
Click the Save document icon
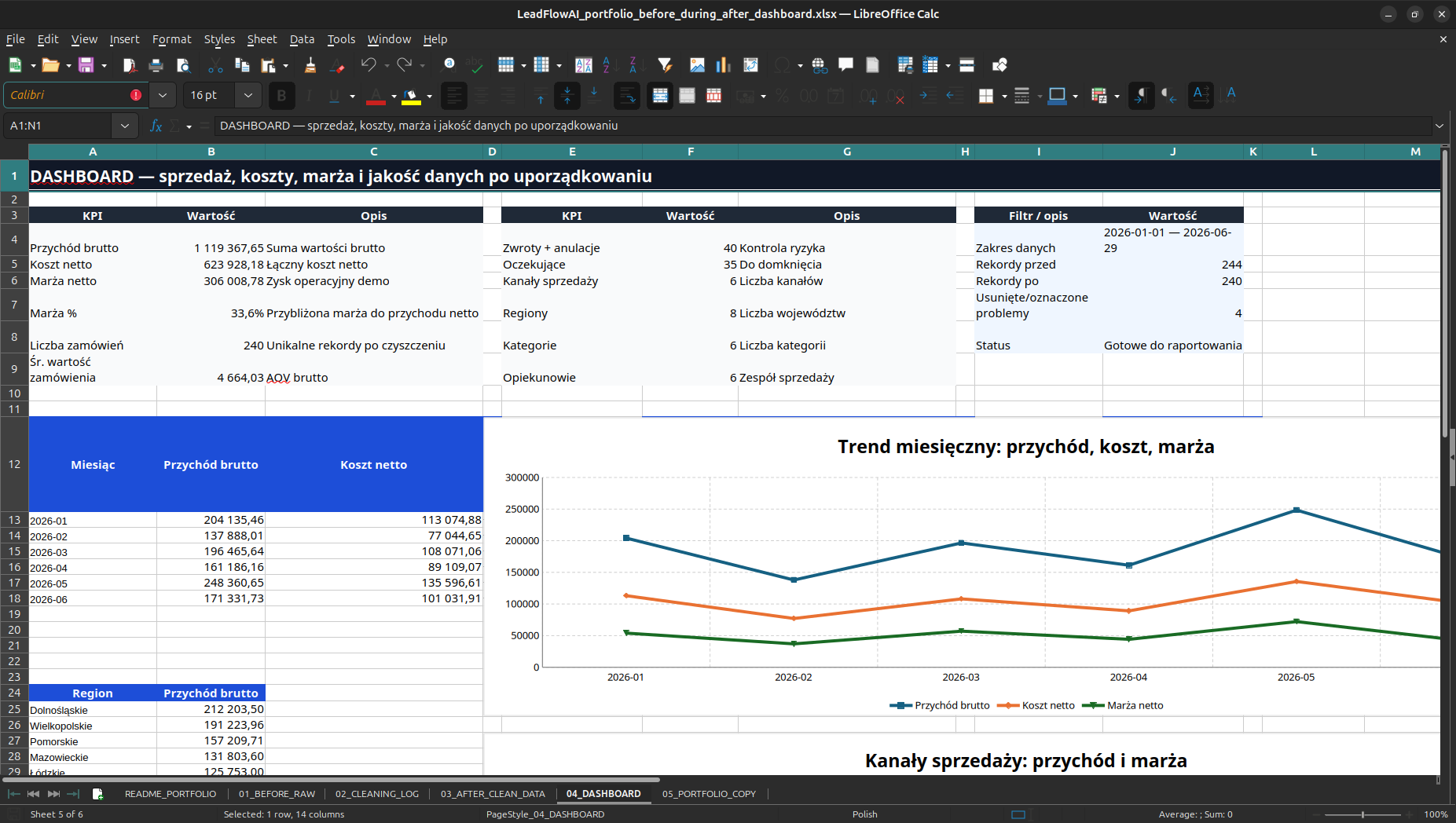[x=86, y=65]
